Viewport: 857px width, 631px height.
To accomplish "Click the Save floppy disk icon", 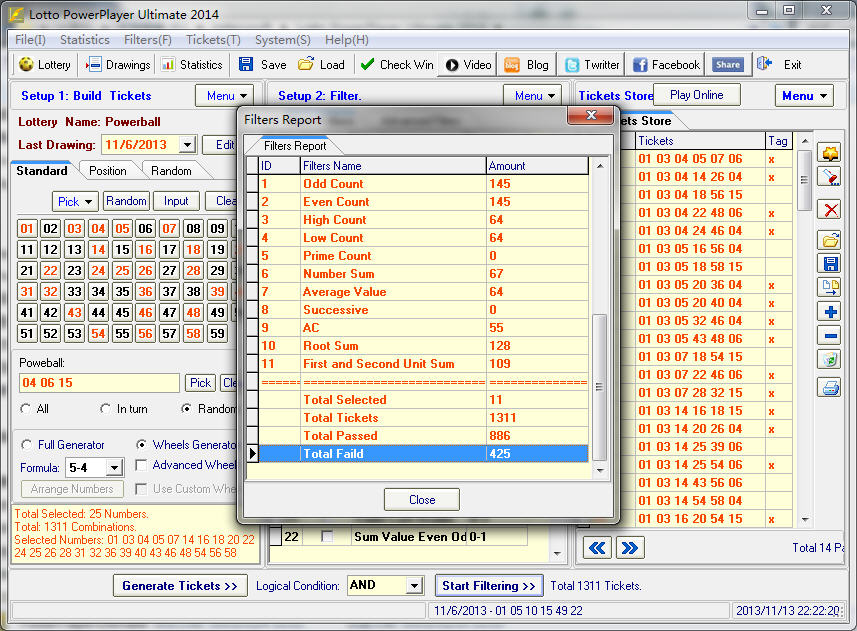I will tap(246, 64).
